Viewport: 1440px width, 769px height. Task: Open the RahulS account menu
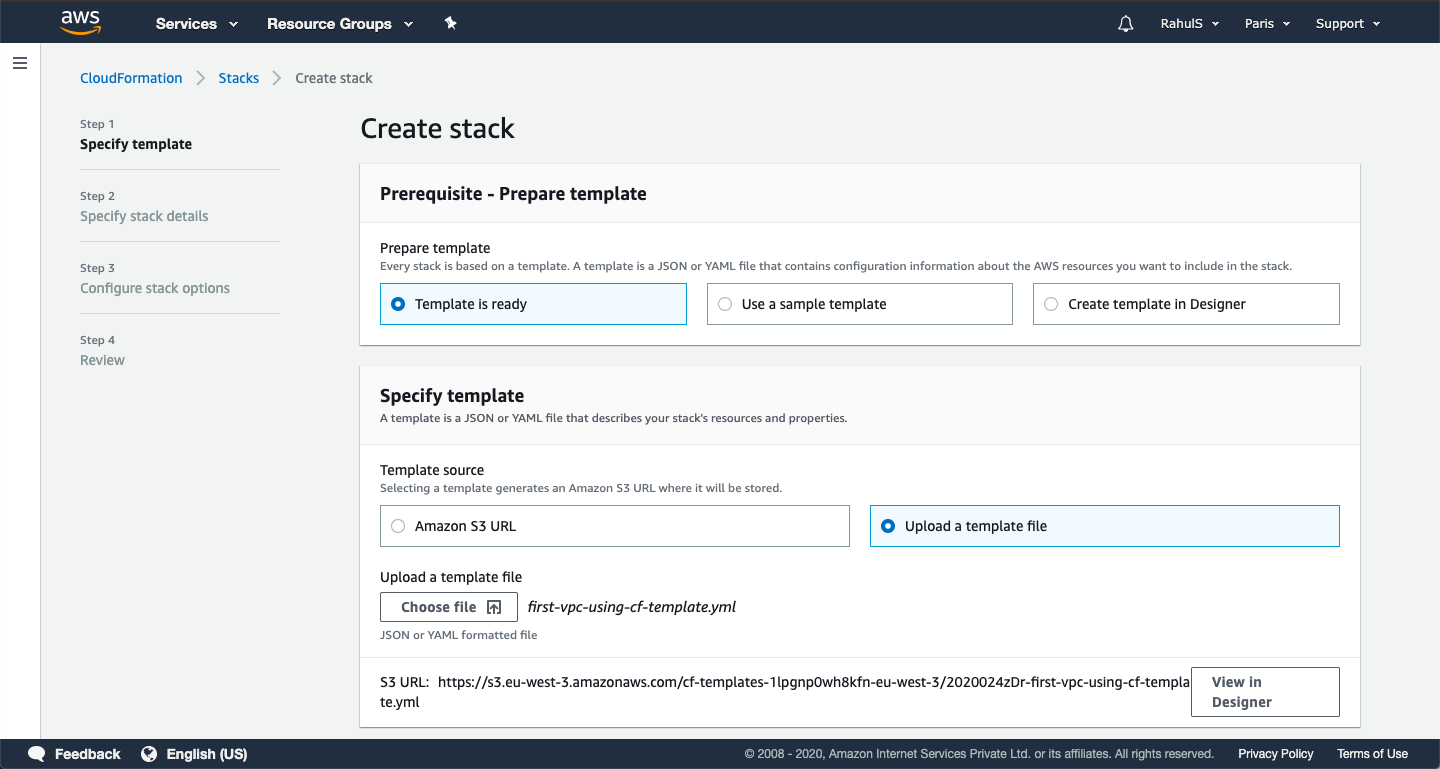(x=1189, y=24)
